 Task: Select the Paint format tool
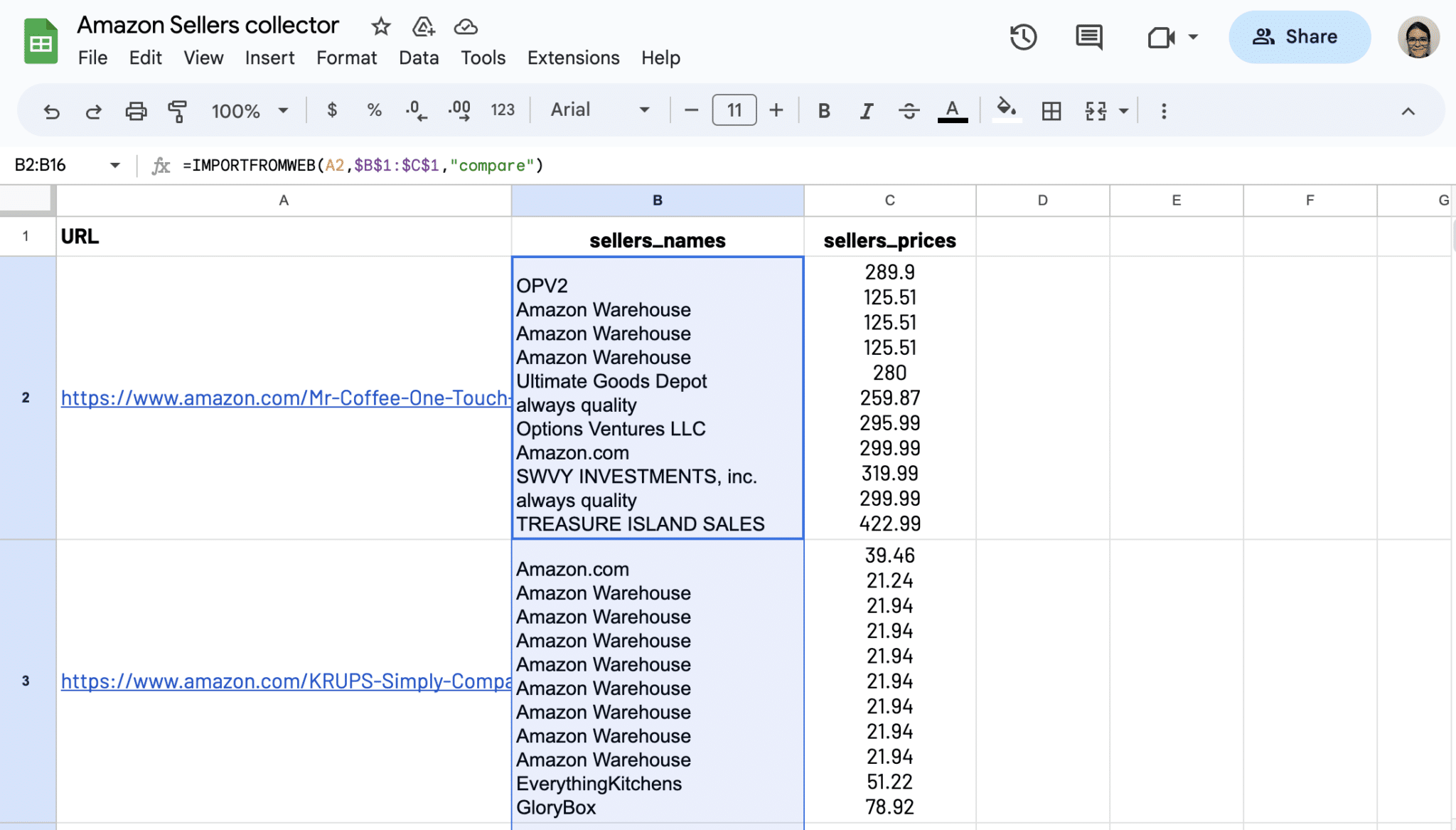tap(178, 110)
